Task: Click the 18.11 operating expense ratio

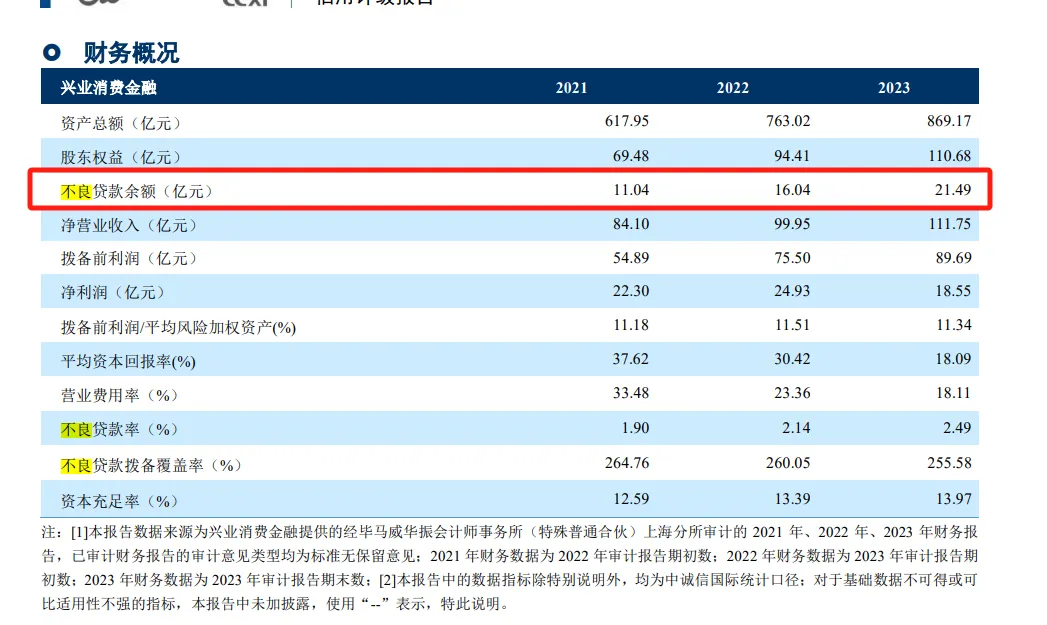Action: [x=953, y=393]
